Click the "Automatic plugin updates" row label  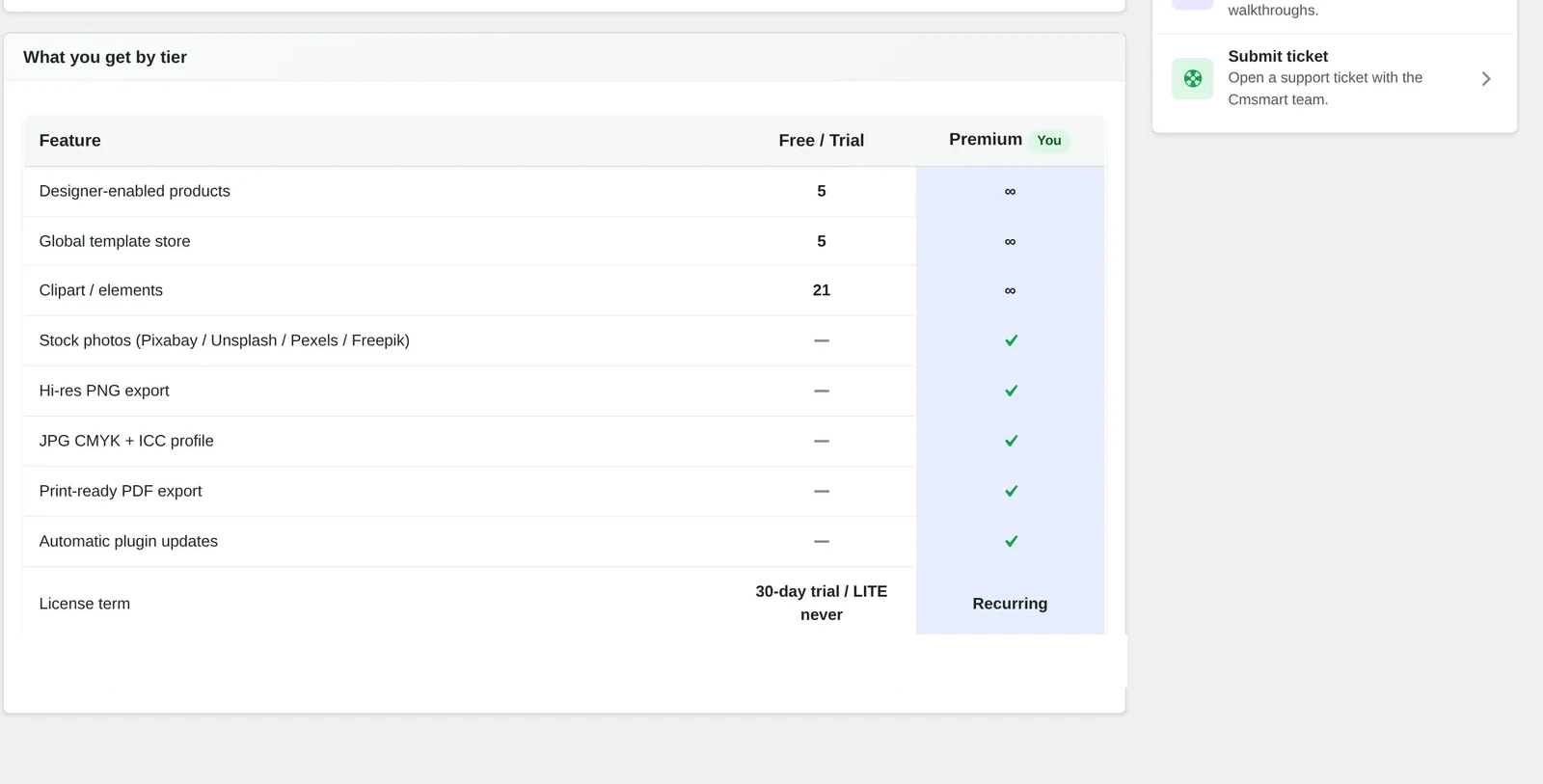(x=128, y=541)
